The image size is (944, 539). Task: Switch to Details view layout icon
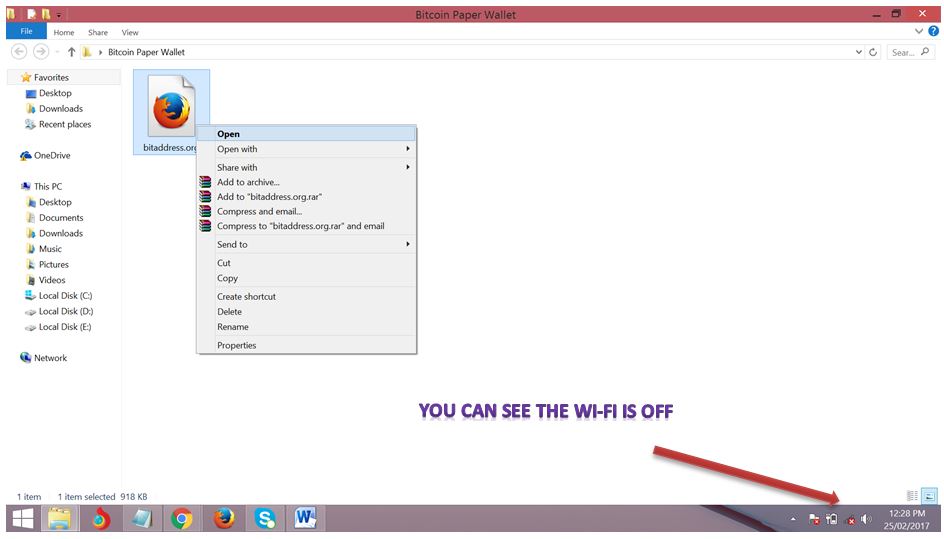coord(913,496)
